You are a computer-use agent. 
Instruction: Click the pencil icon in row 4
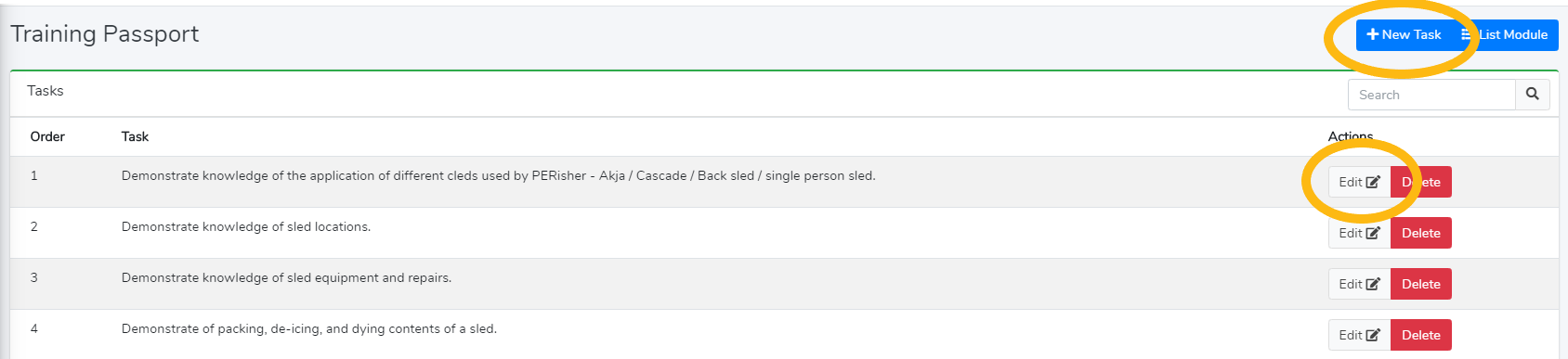(1373, 335)
